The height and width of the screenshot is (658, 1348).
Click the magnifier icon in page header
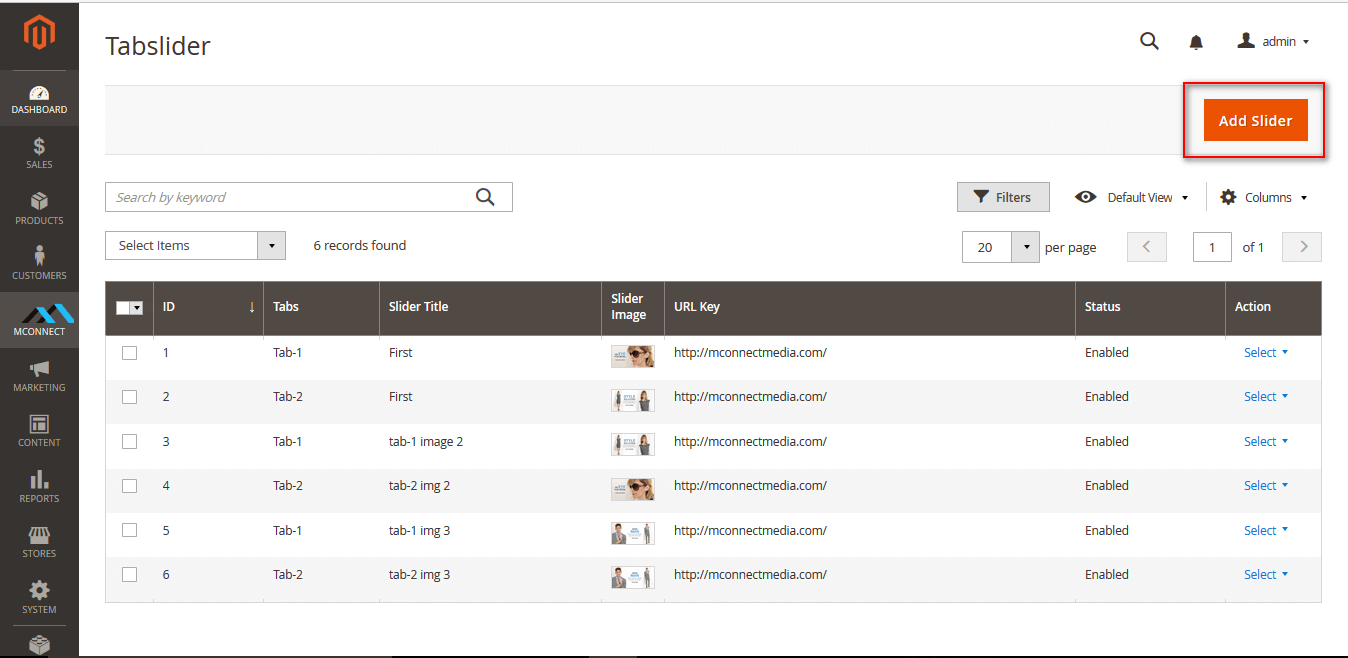[1149, 41]
